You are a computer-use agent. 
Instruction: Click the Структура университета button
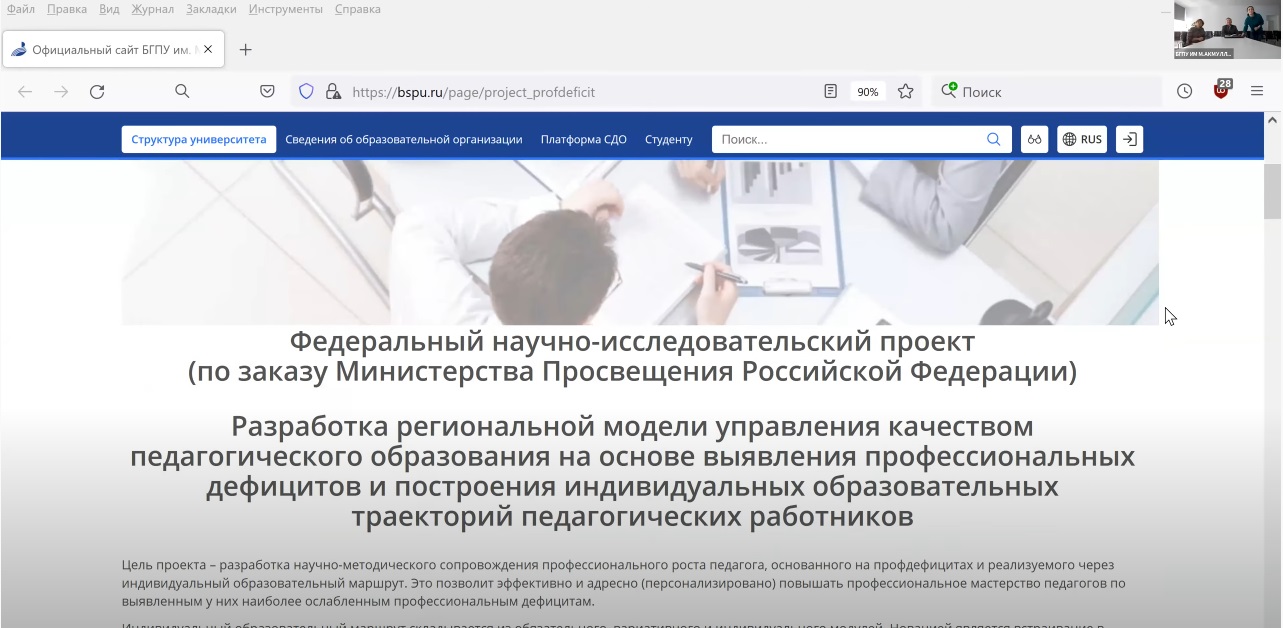pos(199,140)
